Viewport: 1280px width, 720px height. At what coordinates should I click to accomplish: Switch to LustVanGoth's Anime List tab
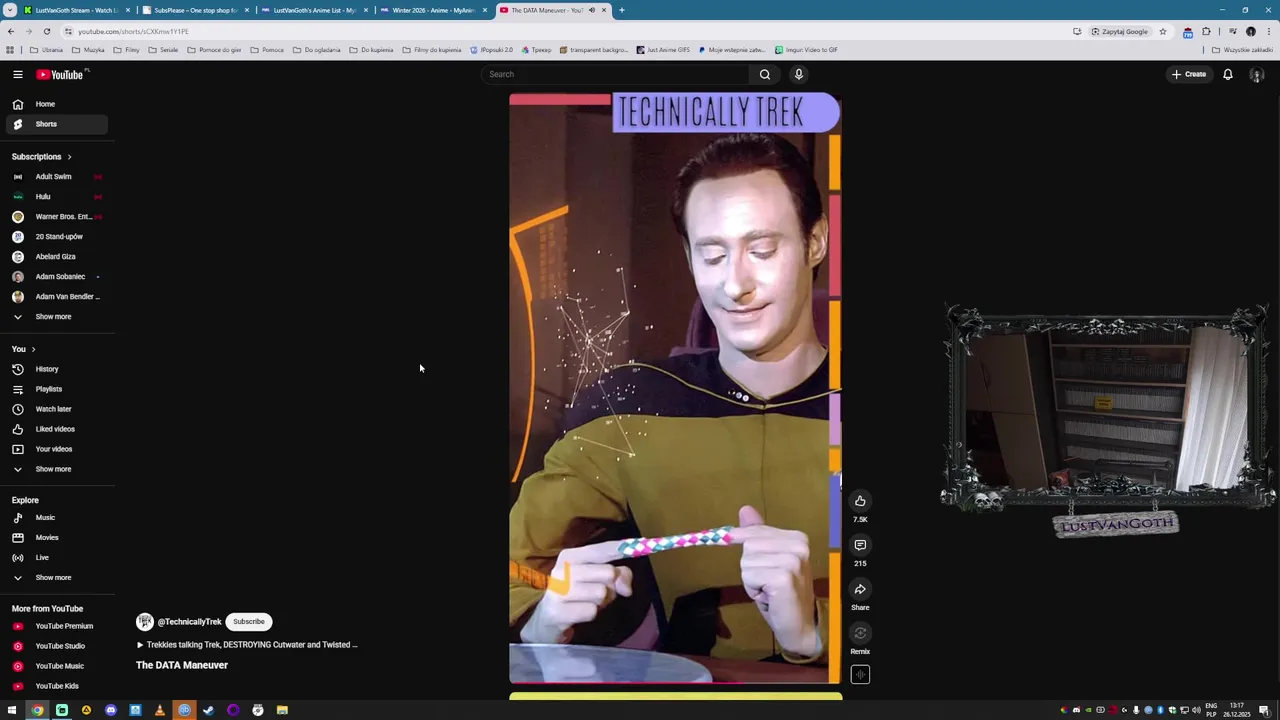[313, 10]
